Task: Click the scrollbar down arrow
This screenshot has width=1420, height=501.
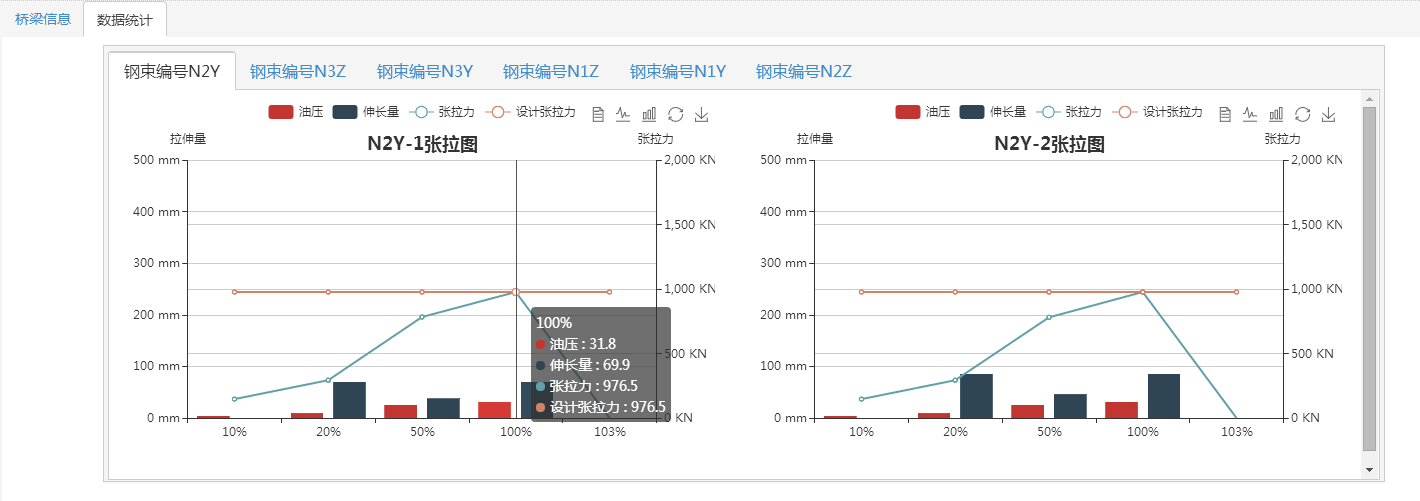Action: pos(1369,469)
